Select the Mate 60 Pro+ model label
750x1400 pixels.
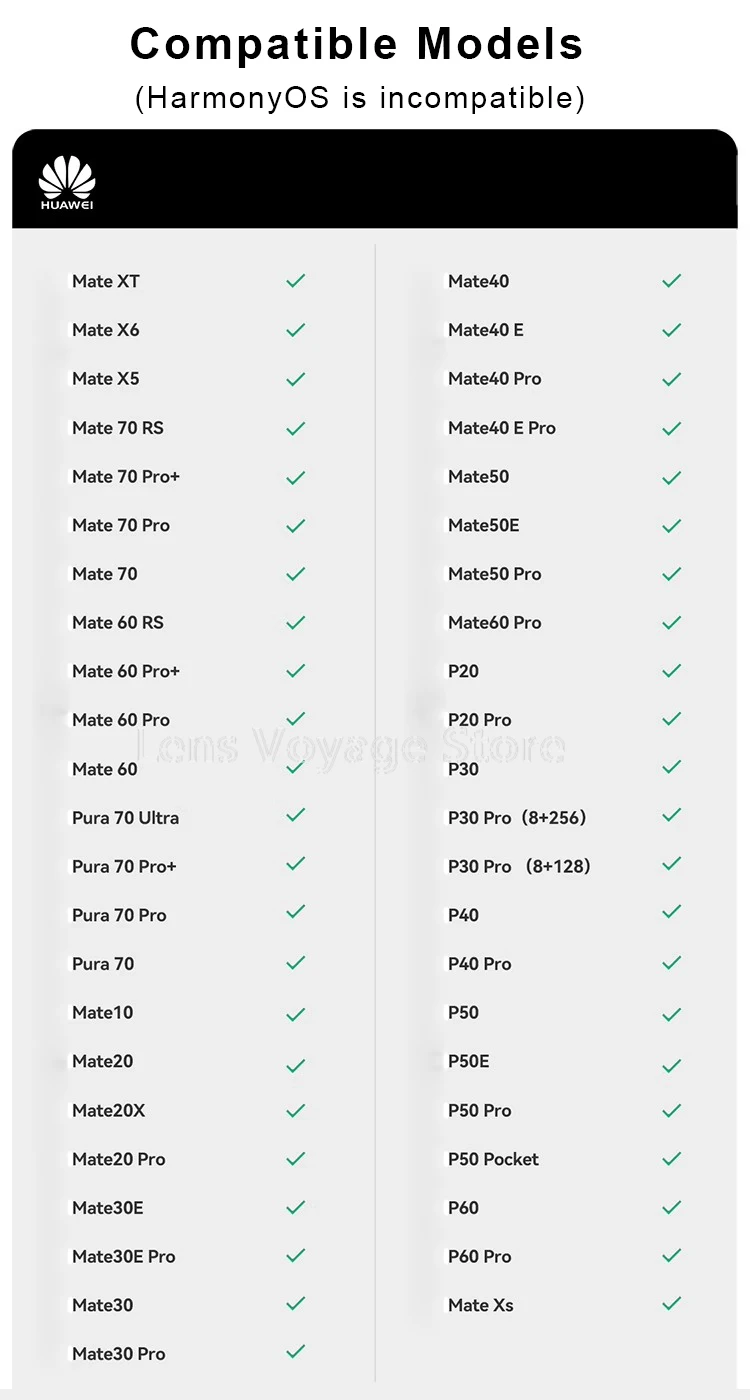(x=126, y=671)
